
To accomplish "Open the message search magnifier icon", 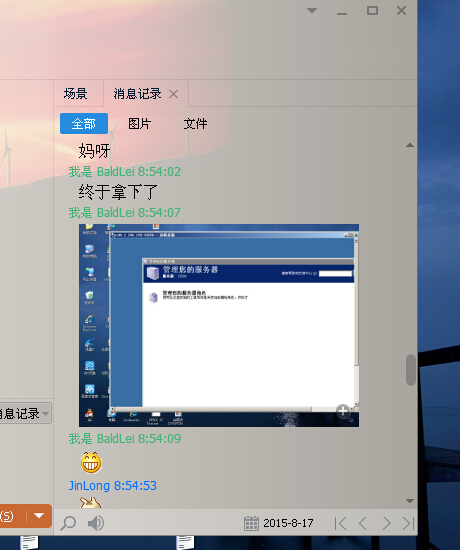I will point(68,523).
